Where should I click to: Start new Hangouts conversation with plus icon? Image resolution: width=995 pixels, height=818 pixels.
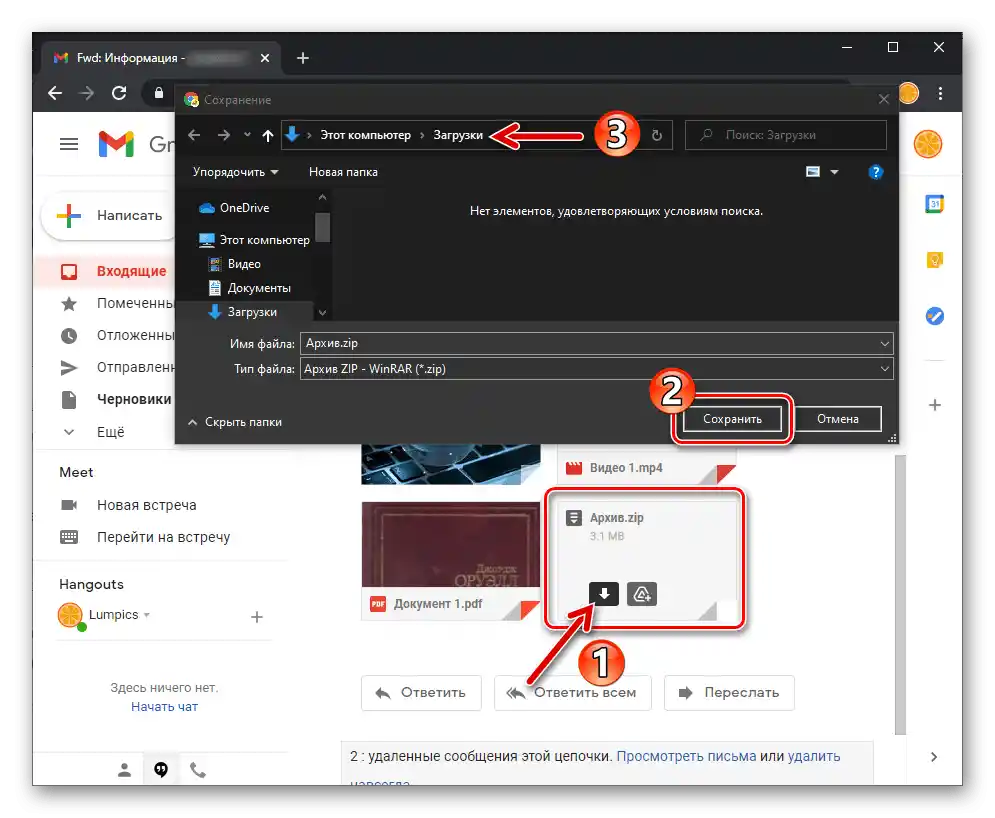[x=256, y=617]
